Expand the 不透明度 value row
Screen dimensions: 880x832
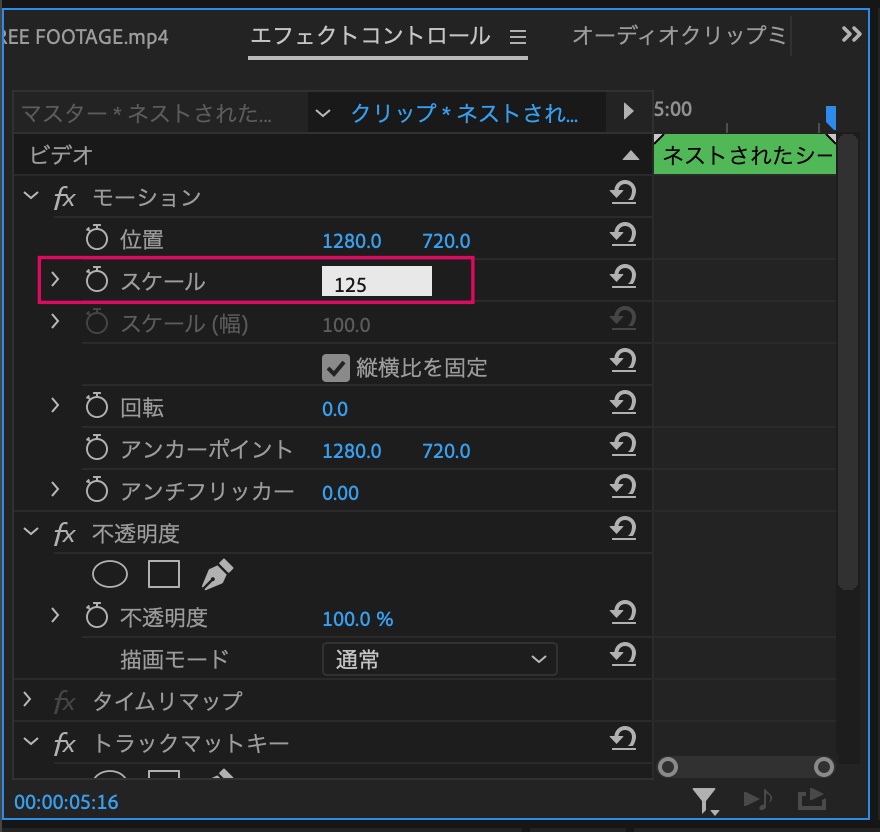point(54,615)
